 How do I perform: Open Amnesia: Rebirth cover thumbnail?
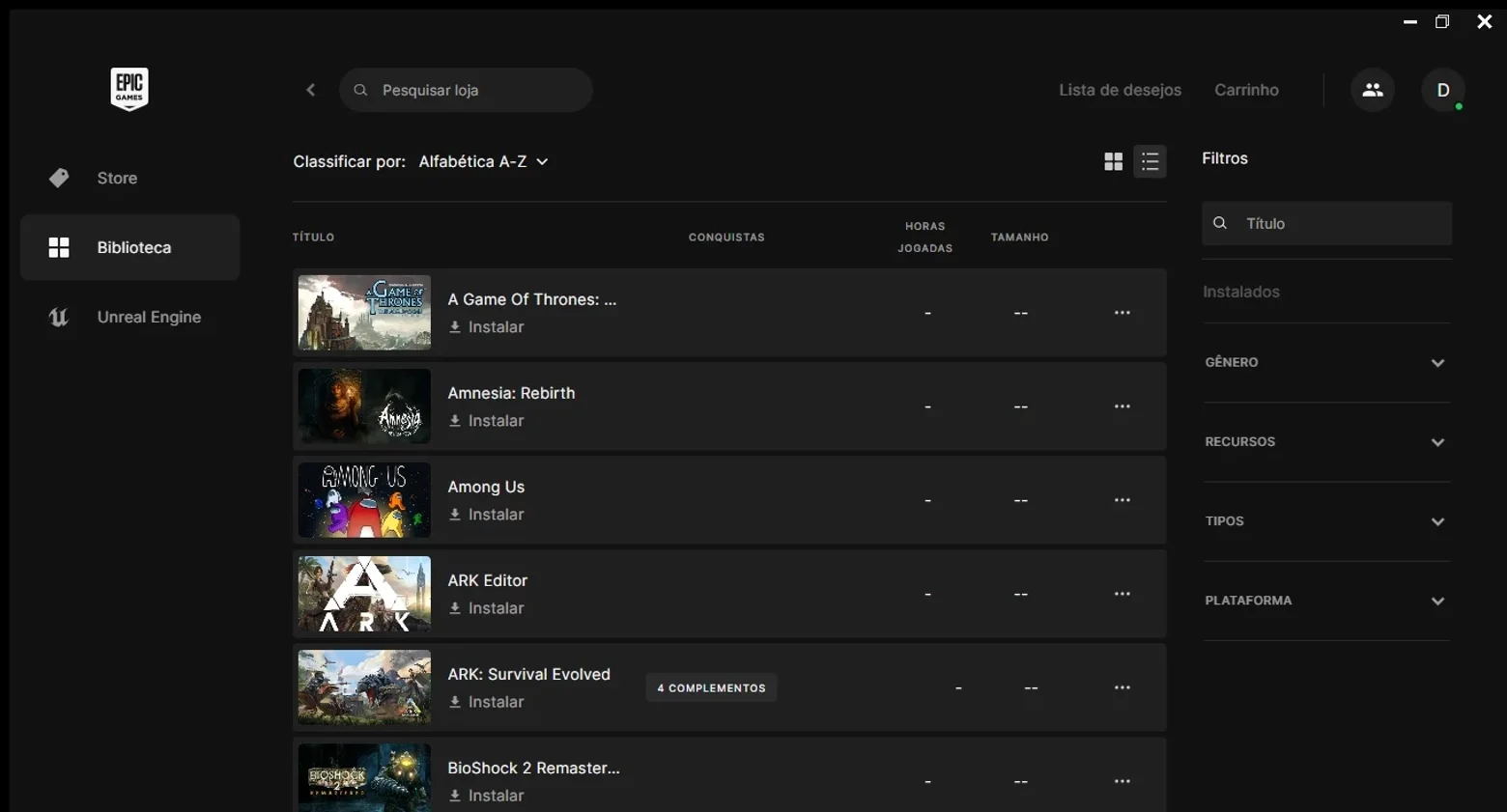364,406
